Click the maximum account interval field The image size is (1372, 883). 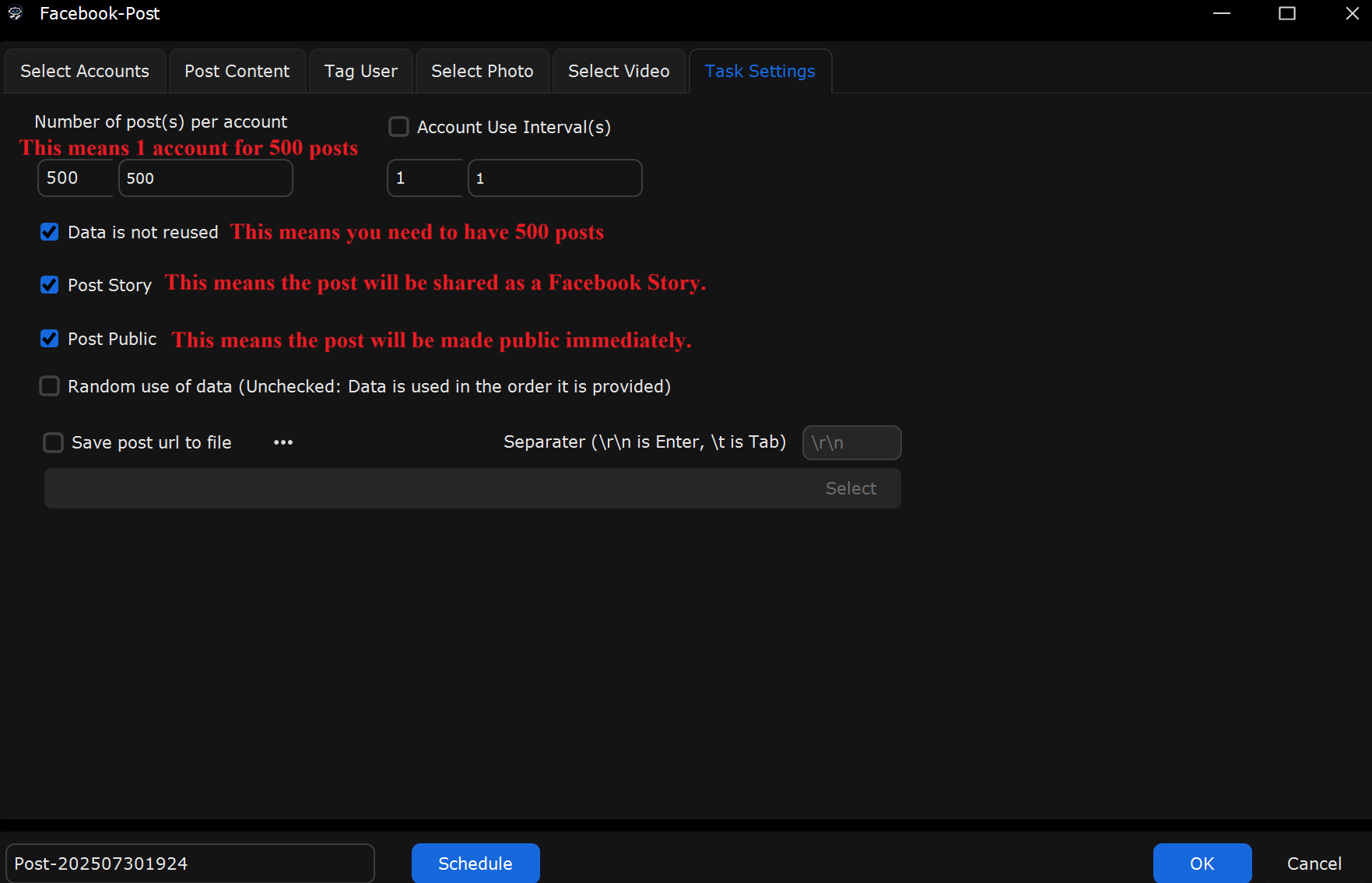555,178
